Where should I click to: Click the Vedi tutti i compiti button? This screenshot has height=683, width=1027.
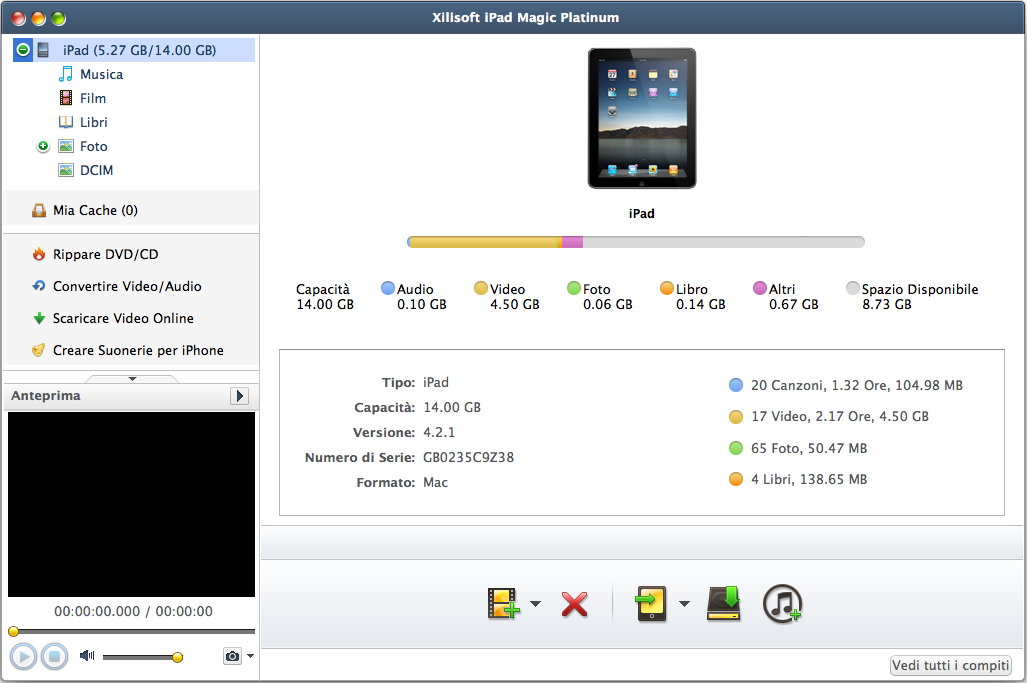(x=950, y=666)
